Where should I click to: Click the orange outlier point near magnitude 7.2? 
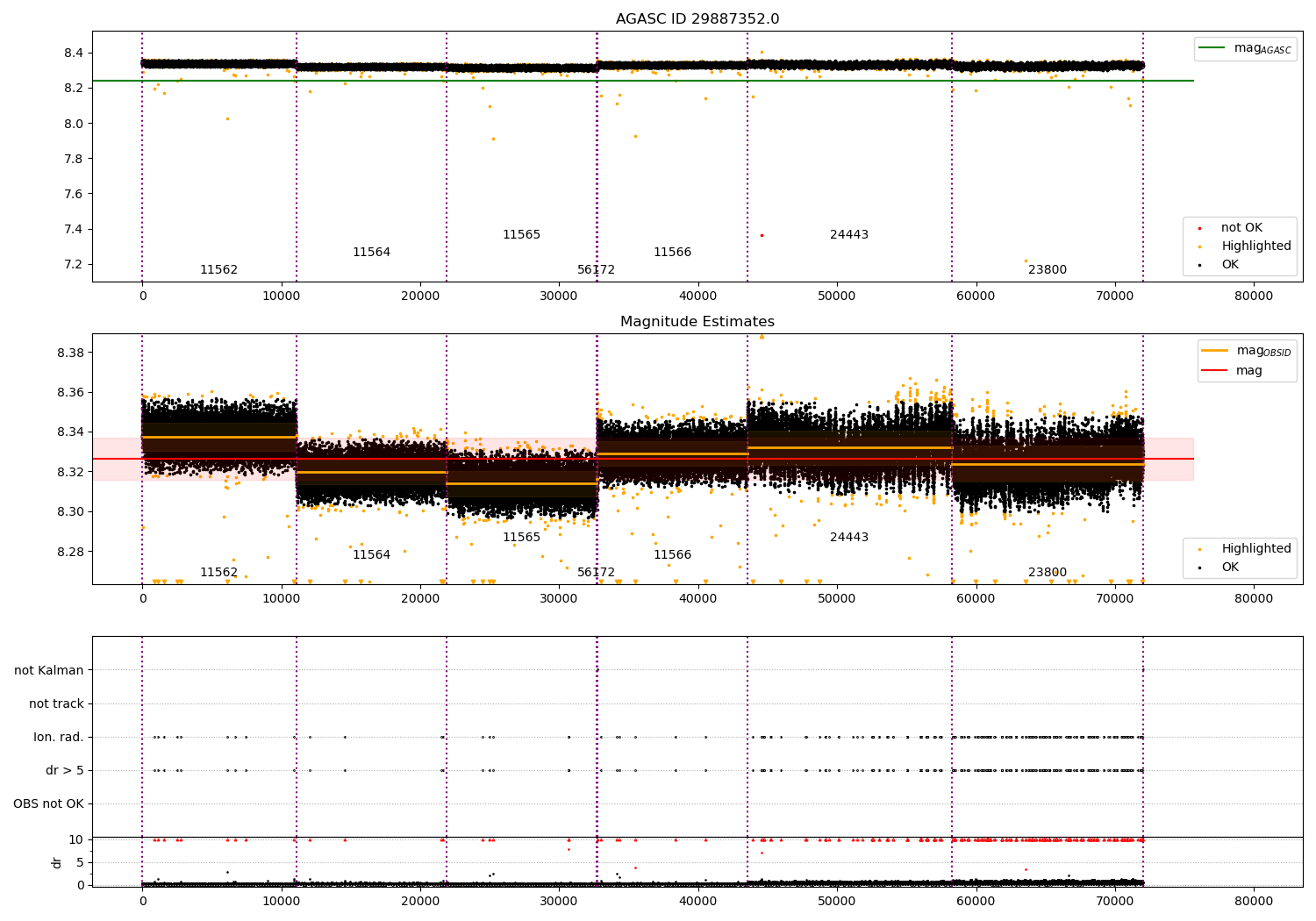tap(1026, 261)
